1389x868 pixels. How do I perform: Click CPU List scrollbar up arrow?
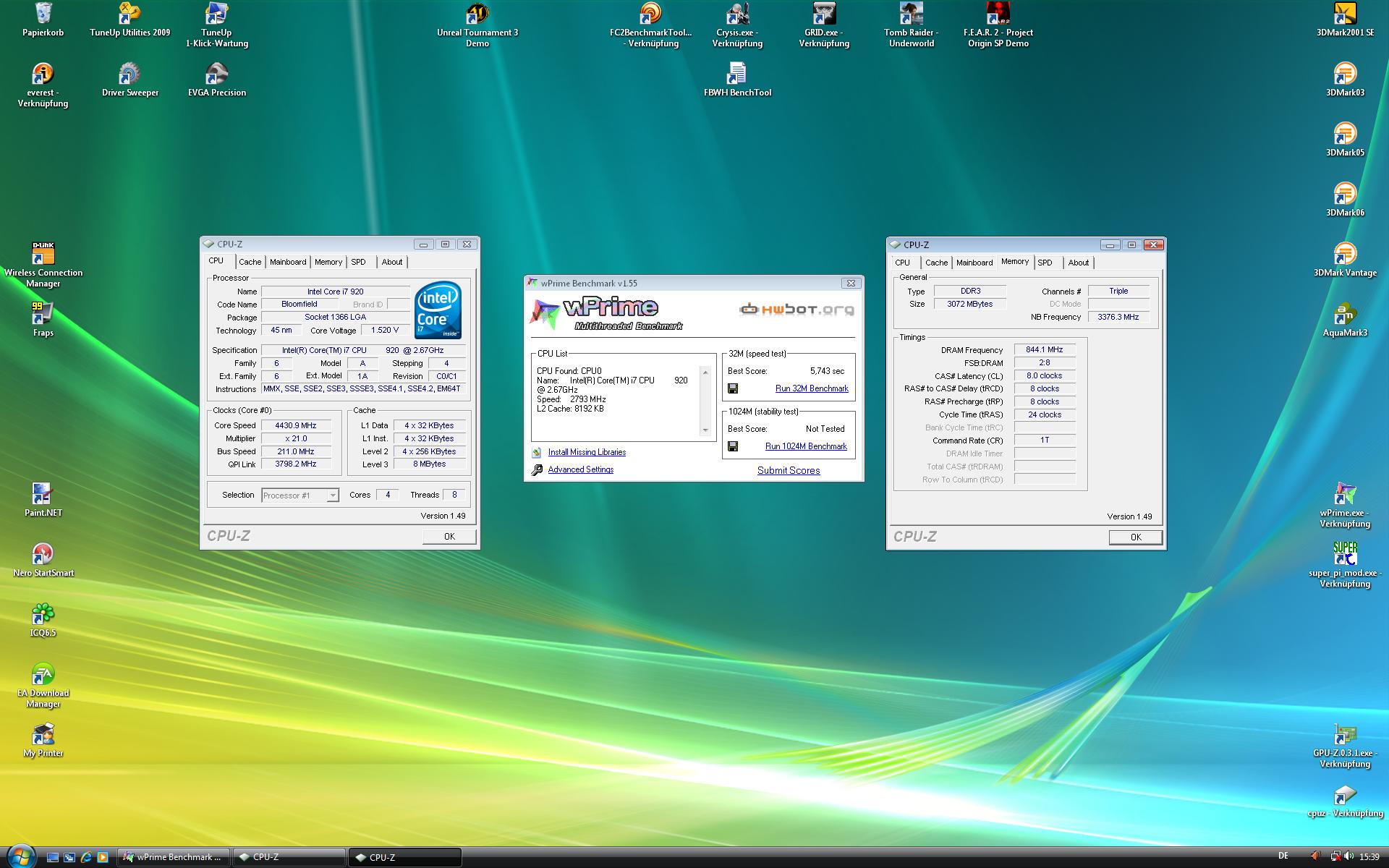point(705,372)
